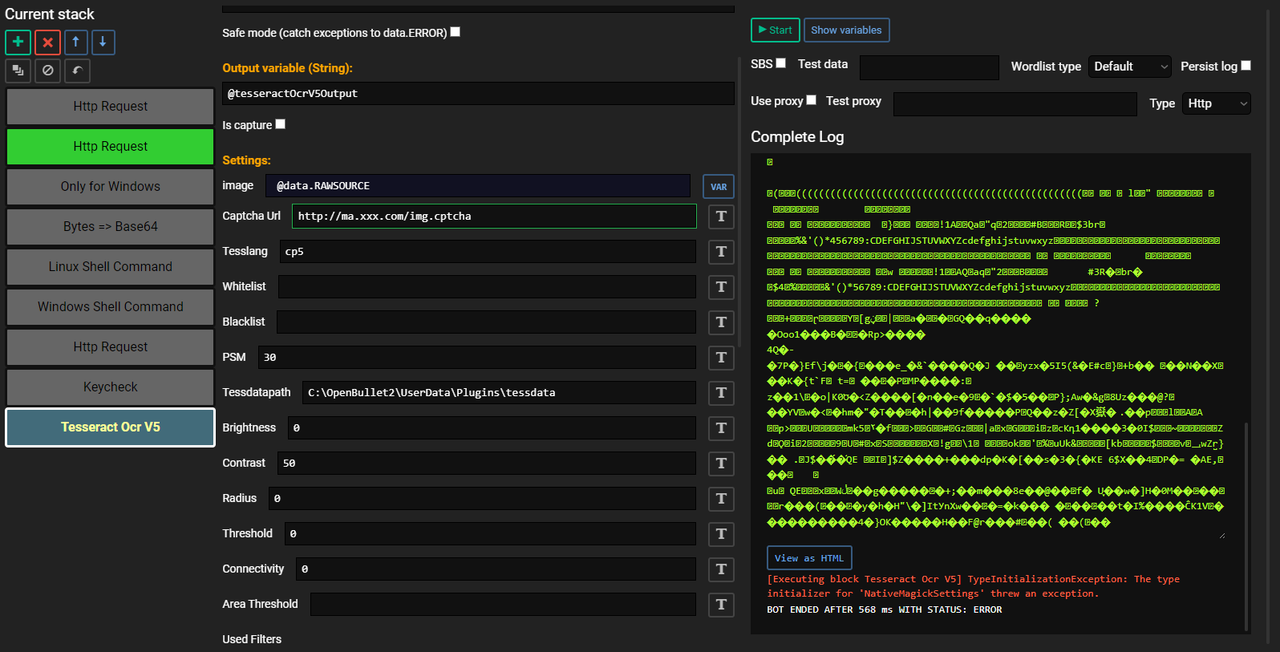Click the Contrast field showing 50
The height and width of the screenshot is (652, 1280).
486,463
